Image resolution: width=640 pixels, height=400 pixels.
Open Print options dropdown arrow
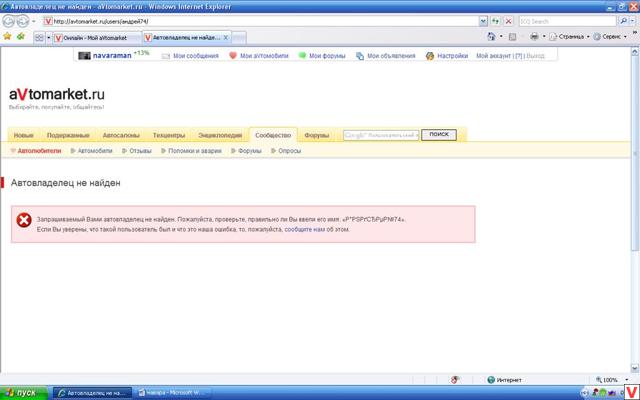pyautogui.click(x=544, y=37)
